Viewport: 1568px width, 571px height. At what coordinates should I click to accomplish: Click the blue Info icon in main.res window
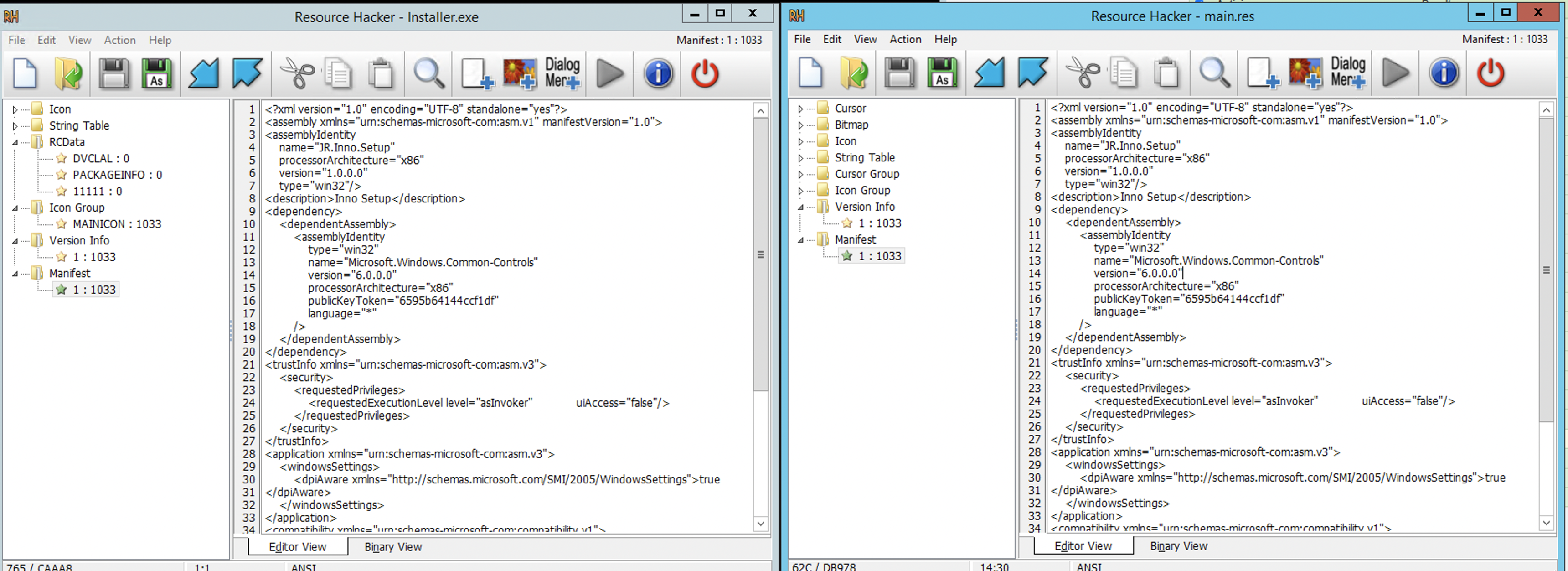click(x=1444, y=73)
